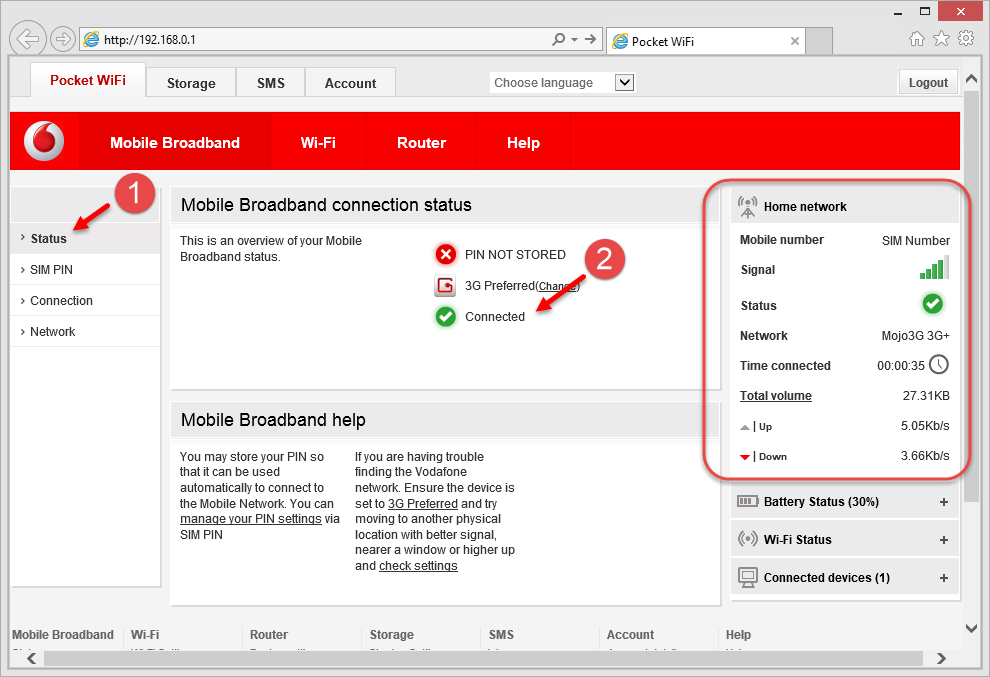Open a new blank browser tab
Viewport: 990px width, 677px height.
point(819,40)
